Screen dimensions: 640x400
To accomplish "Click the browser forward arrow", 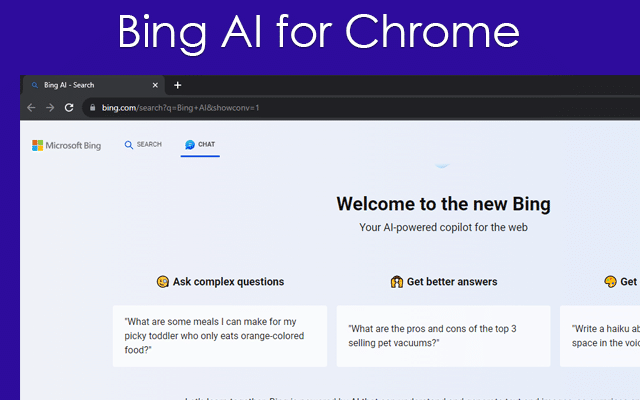I will coord(50,108).
